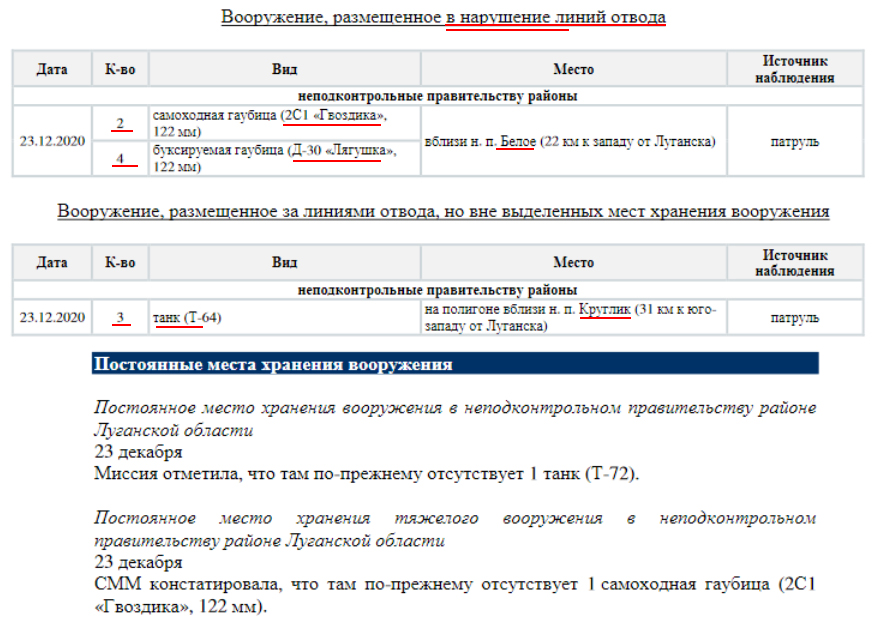
Task: Click the sentence mentioning танк (Т-72)
Action: pos(367,473)
